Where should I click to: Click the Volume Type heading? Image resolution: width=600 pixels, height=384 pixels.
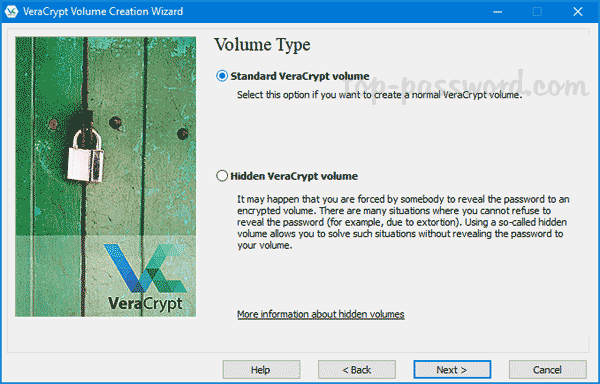[x=262, y=45]
